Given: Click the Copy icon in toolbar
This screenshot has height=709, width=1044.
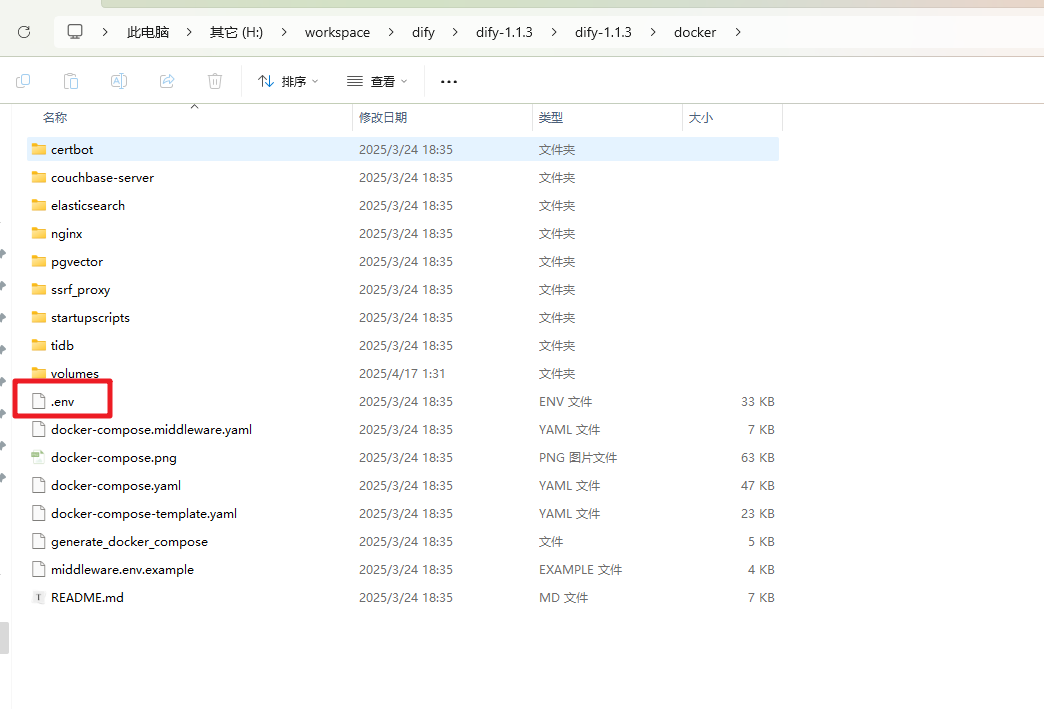Looking at the screenshot, I should (23, 81).
